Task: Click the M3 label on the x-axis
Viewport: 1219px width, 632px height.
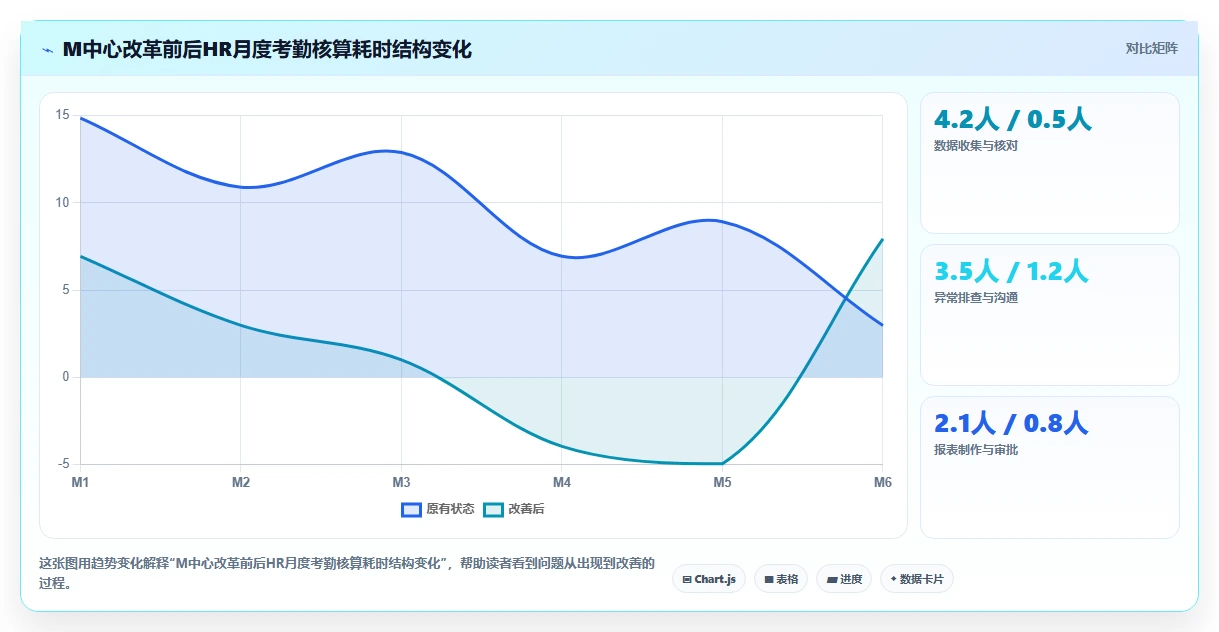Action: 401,482
